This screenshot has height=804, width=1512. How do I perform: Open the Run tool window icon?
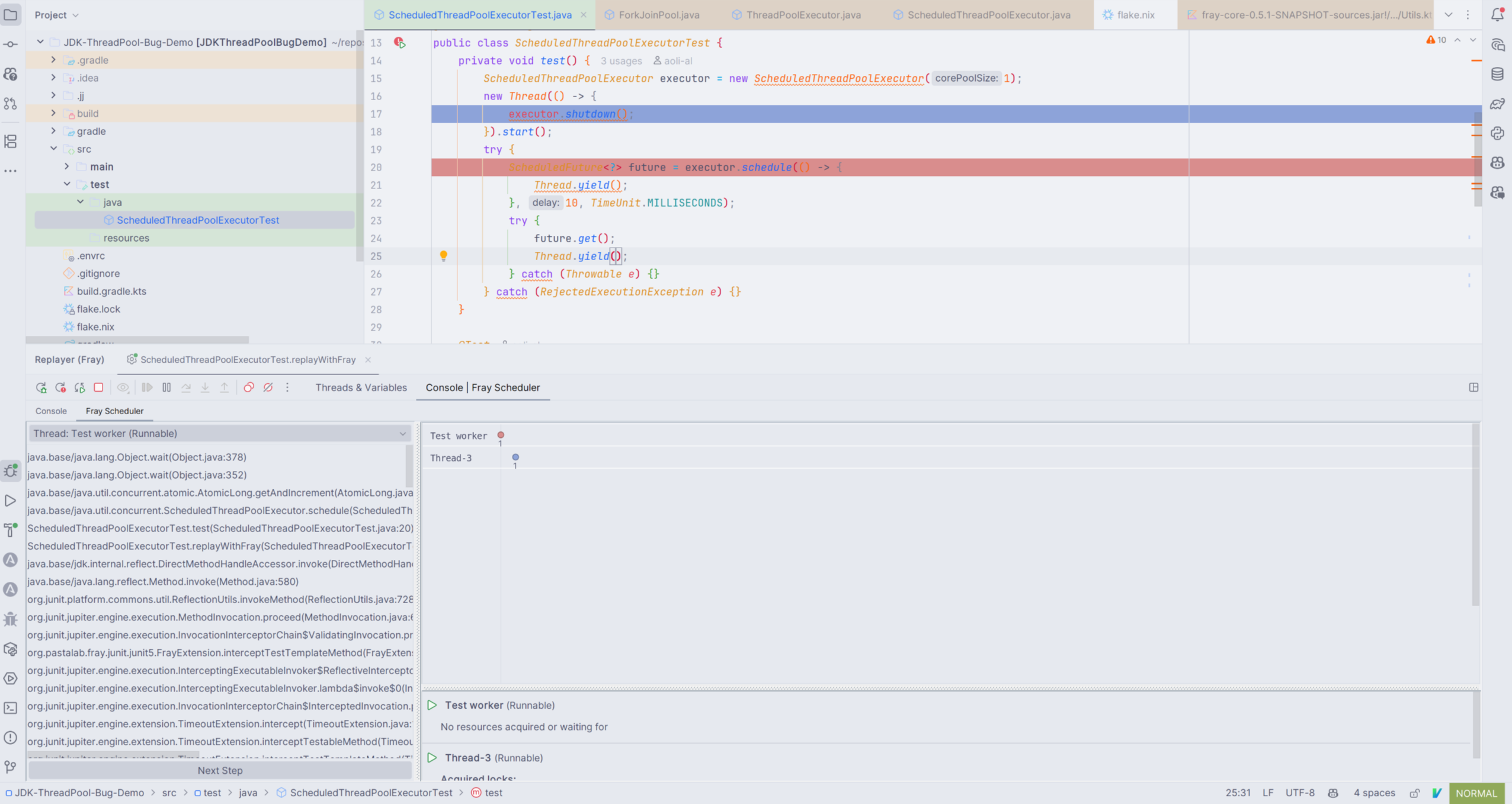[11, 501]
